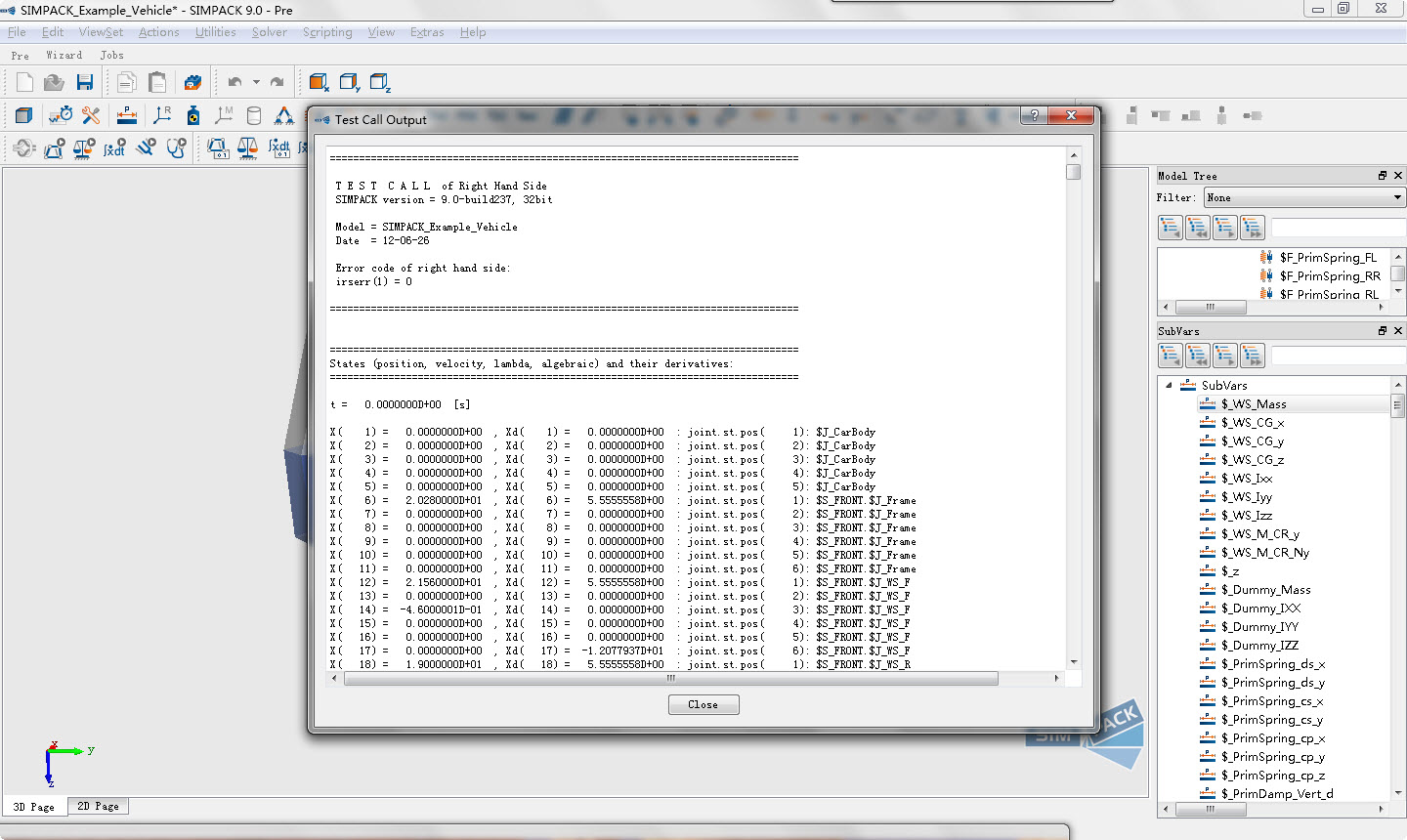The width and height of the screenshot is (1407, 840).
Task: Open the ViewSet menu
Action: (x=101, y=32)
